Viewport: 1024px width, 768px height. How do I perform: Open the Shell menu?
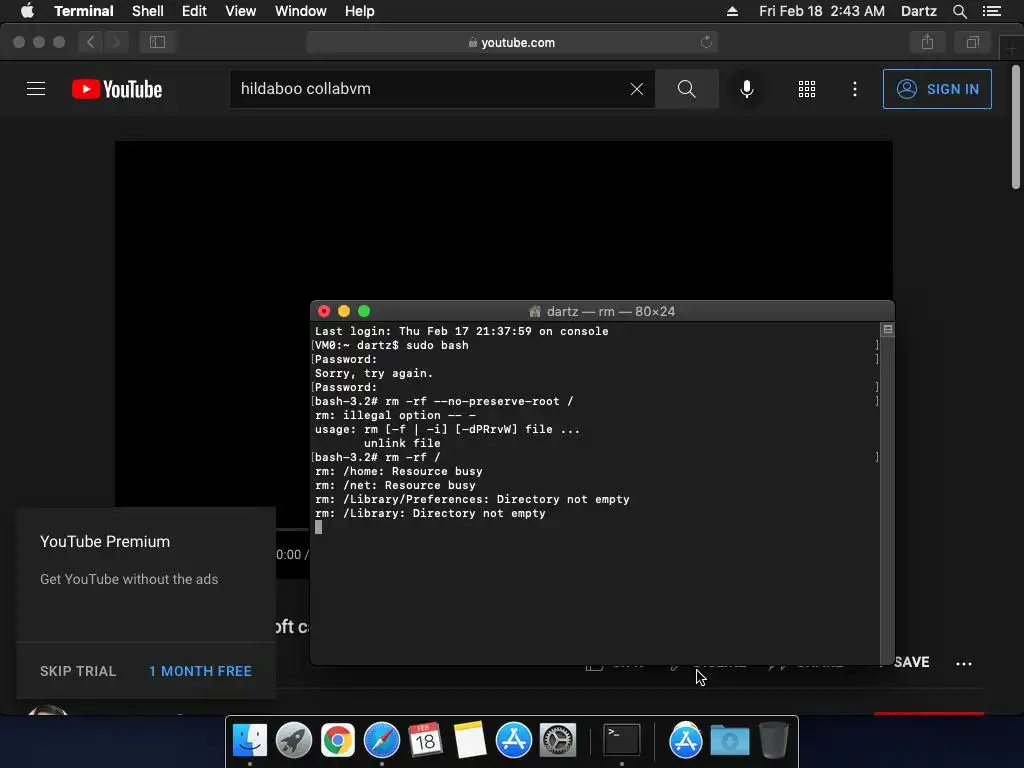[148, 11]
